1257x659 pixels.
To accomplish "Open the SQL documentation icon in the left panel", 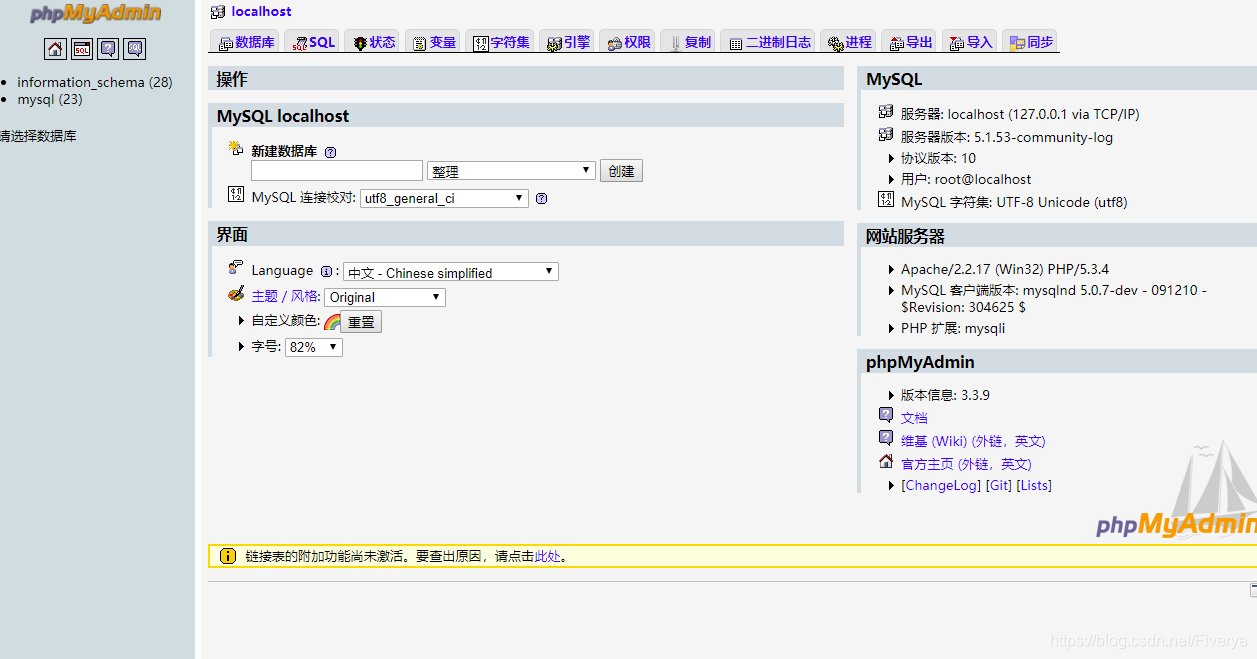I will (135, 49).
